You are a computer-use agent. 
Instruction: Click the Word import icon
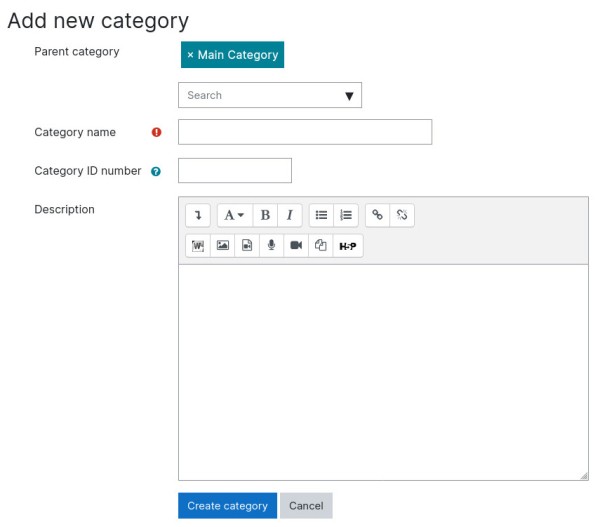[198, 245]
